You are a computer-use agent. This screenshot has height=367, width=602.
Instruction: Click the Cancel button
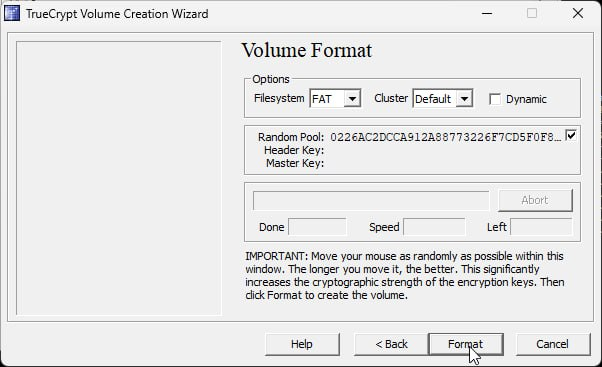tap(552, 344)
